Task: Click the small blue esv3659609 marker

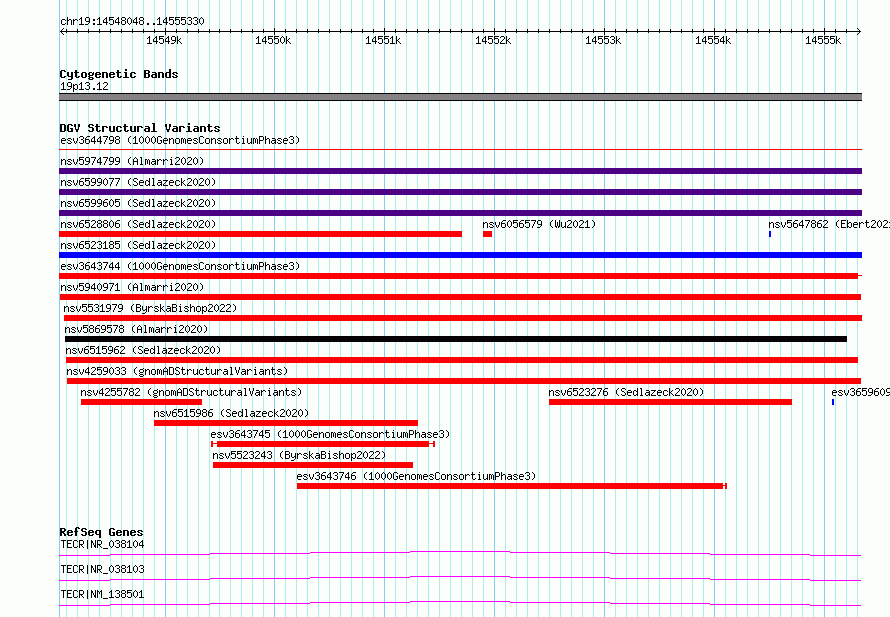Action: click(833, 402)
